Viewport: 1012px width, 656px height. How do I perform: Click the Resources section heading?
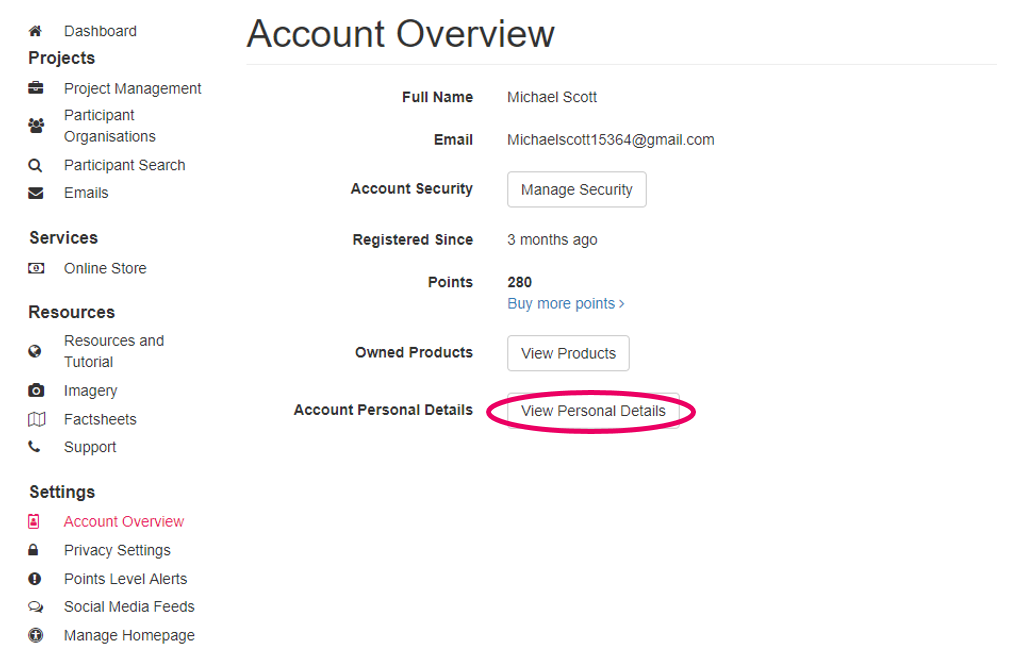click(72, 312)
